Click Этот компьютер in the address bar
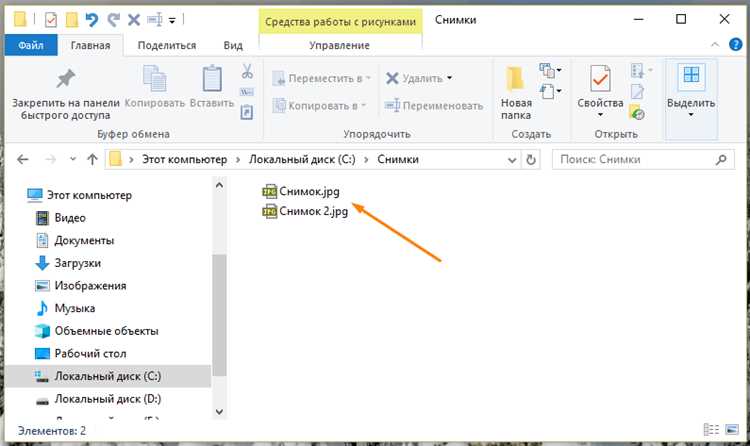The height and width of the screenshot is (446, 750). pyautogui.click(x=184, y=159)
